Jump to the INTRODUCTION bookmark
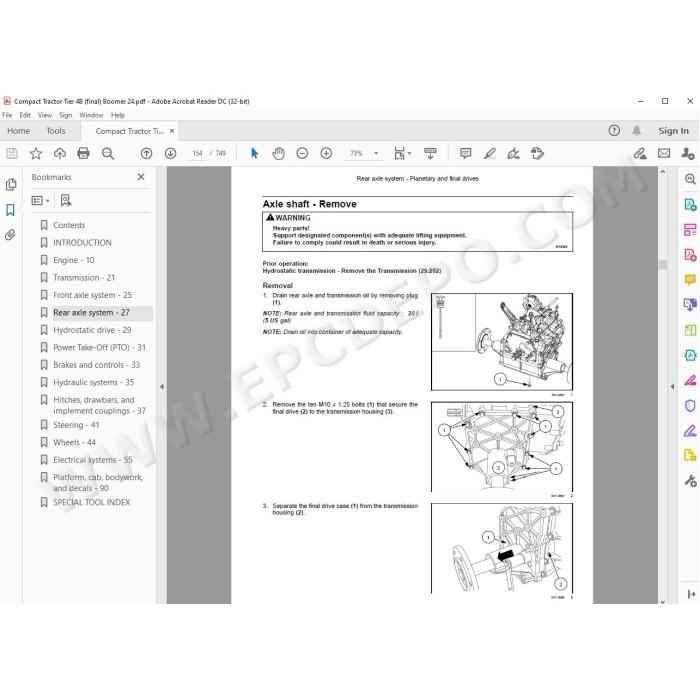 pyautogui.click(x=82, y=242)
